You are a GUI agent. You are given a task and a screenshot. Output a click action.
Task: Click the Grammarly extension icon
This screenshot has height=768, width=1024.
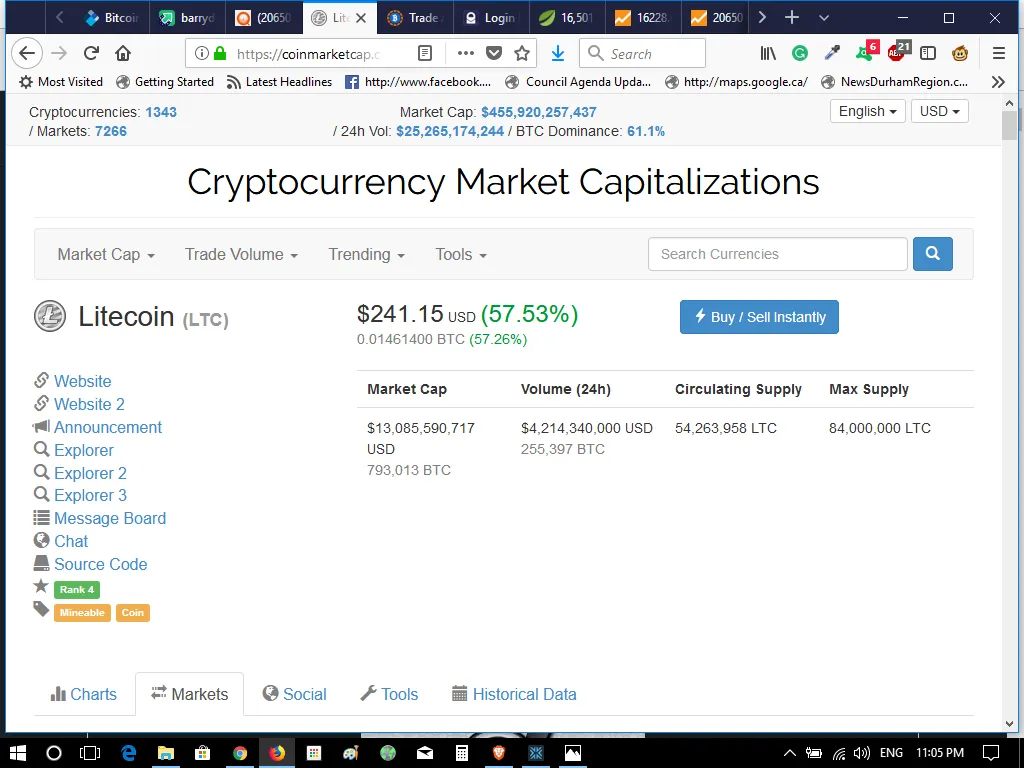coord(800,54)
